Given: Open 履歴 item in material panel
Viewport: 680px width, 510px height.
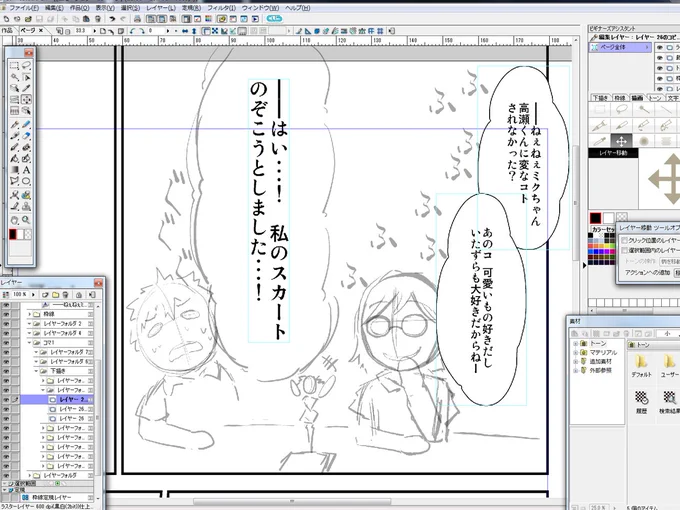Looking at the screenshot, I should (641, 402).
